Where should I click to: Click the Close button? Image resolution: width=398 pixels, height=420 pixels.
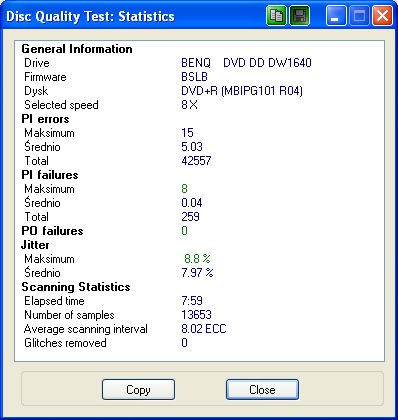[x=262, y=389]
